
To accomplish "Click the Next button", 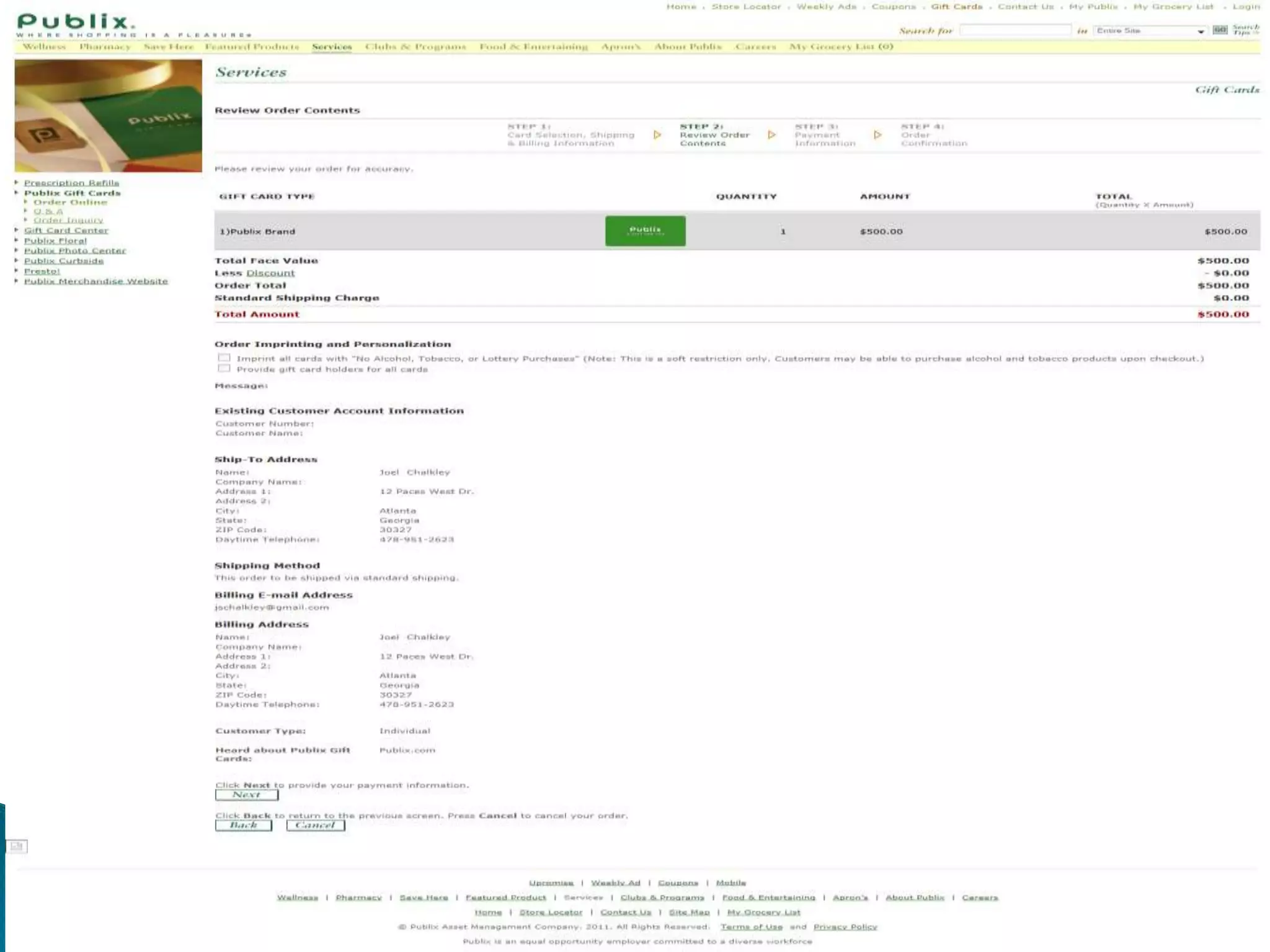I will pos(246,795).
